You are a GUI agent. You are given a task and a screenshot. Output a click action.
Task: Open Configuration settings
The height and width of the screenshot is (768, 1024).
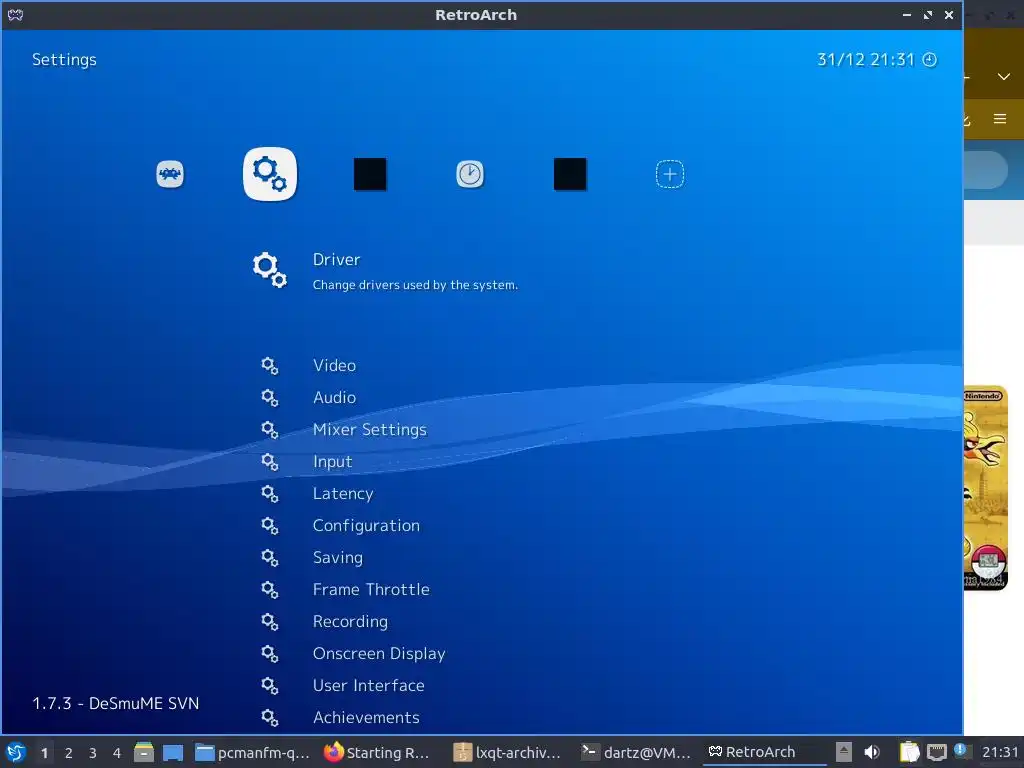pyautogui.click(x=366, y=526)
